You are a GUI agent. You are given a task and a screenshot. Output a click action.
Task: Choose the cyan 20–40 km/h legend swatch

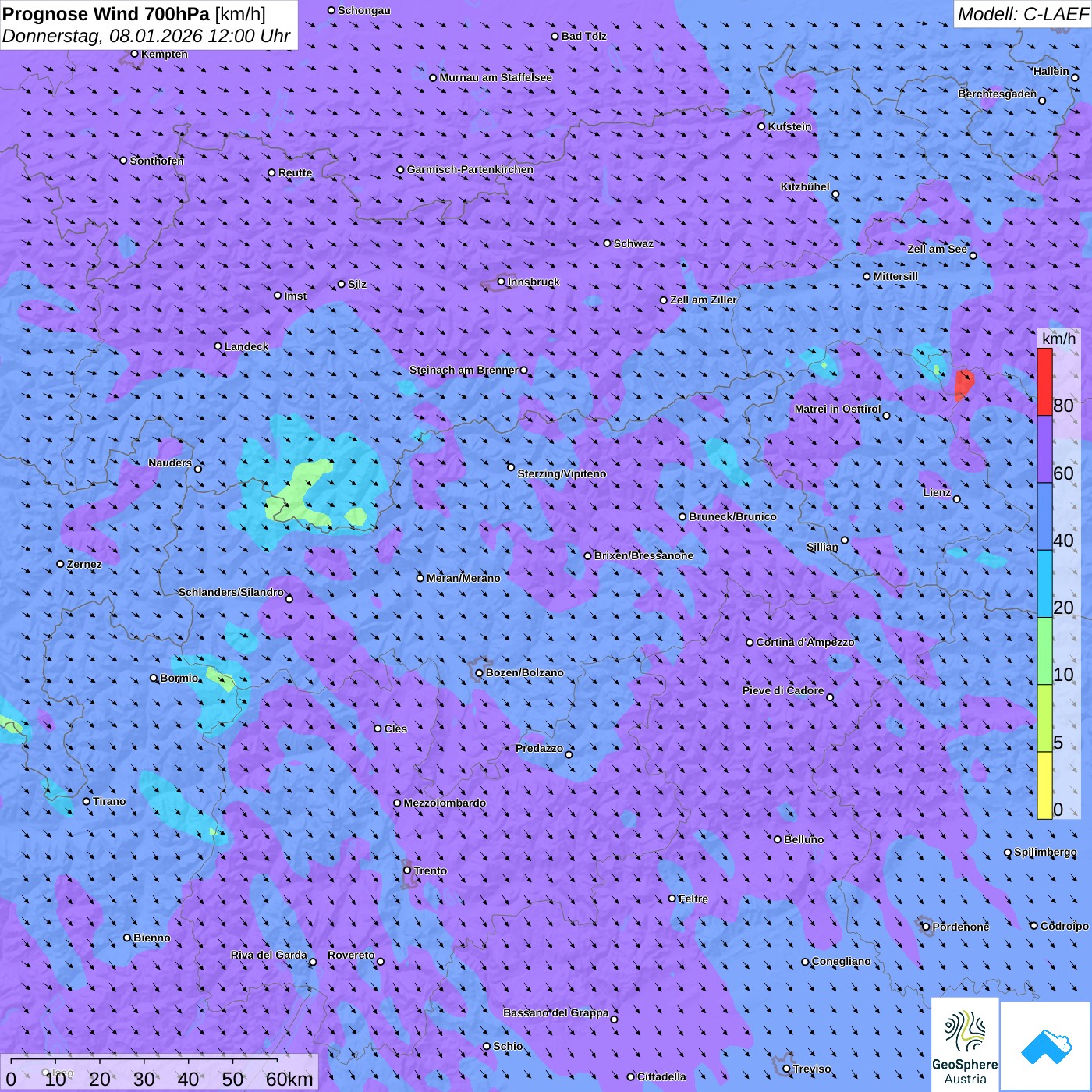point(1044,584)
